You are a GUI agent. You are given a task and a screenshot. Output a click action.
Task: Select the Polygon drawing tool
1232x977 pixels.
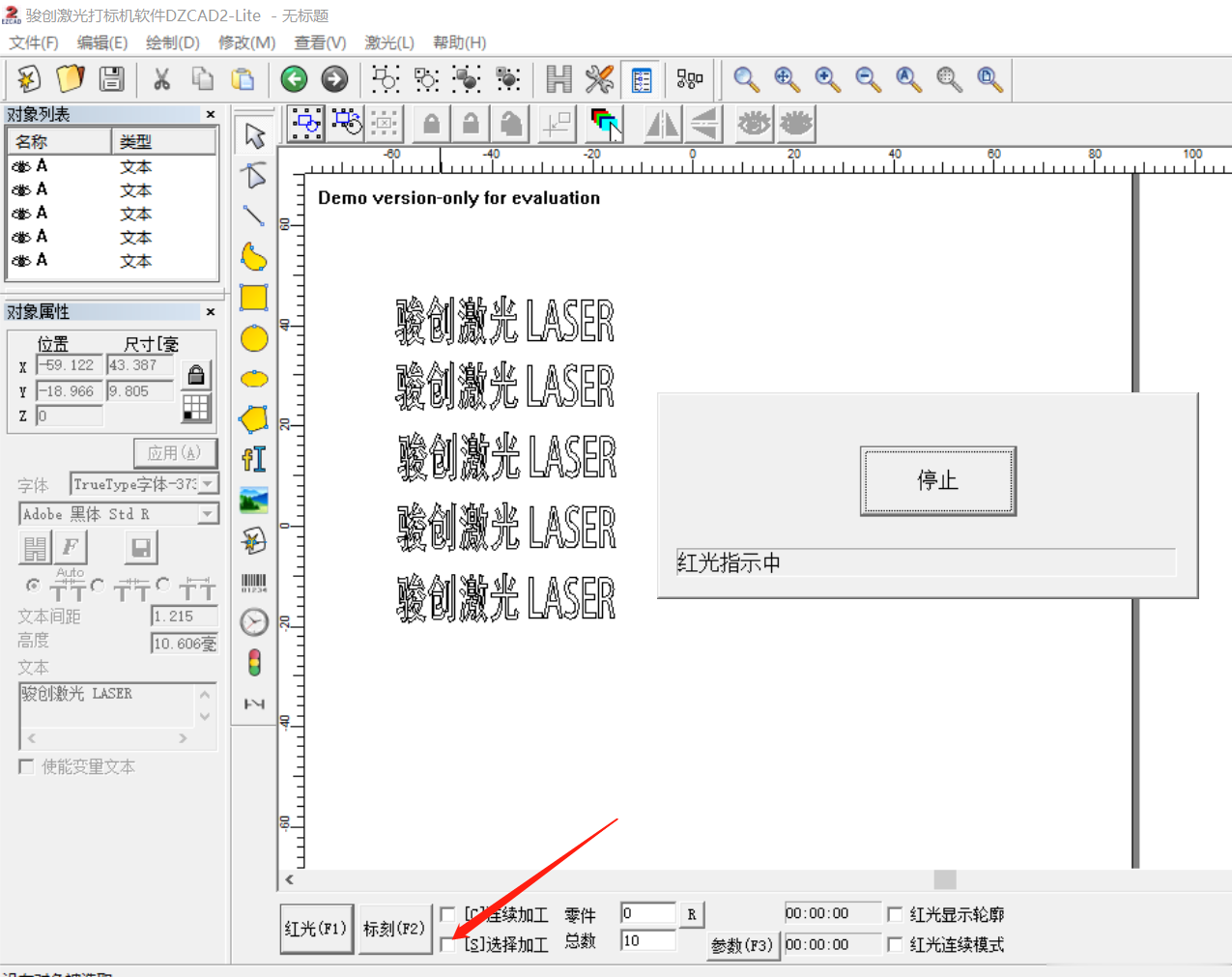(x=254, y=419)
